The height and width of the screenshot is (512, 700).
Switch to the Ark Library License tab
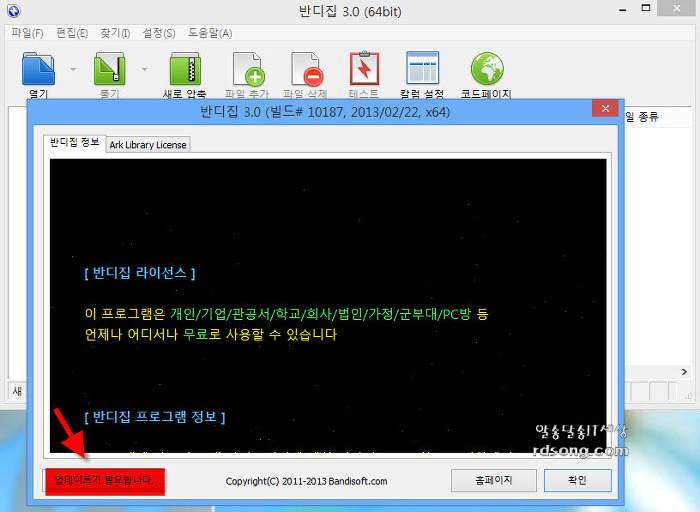pyautogui.click(x=148, y=144)
